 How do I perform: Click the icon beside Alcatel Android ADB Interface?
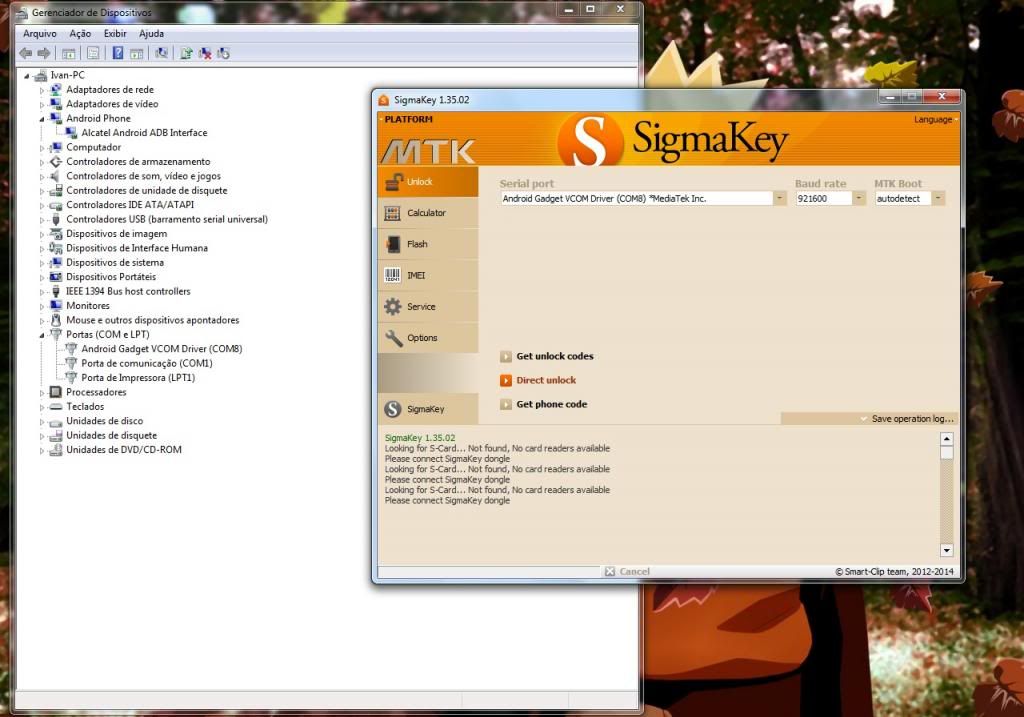pyautogui.click(x=71, y=133)
